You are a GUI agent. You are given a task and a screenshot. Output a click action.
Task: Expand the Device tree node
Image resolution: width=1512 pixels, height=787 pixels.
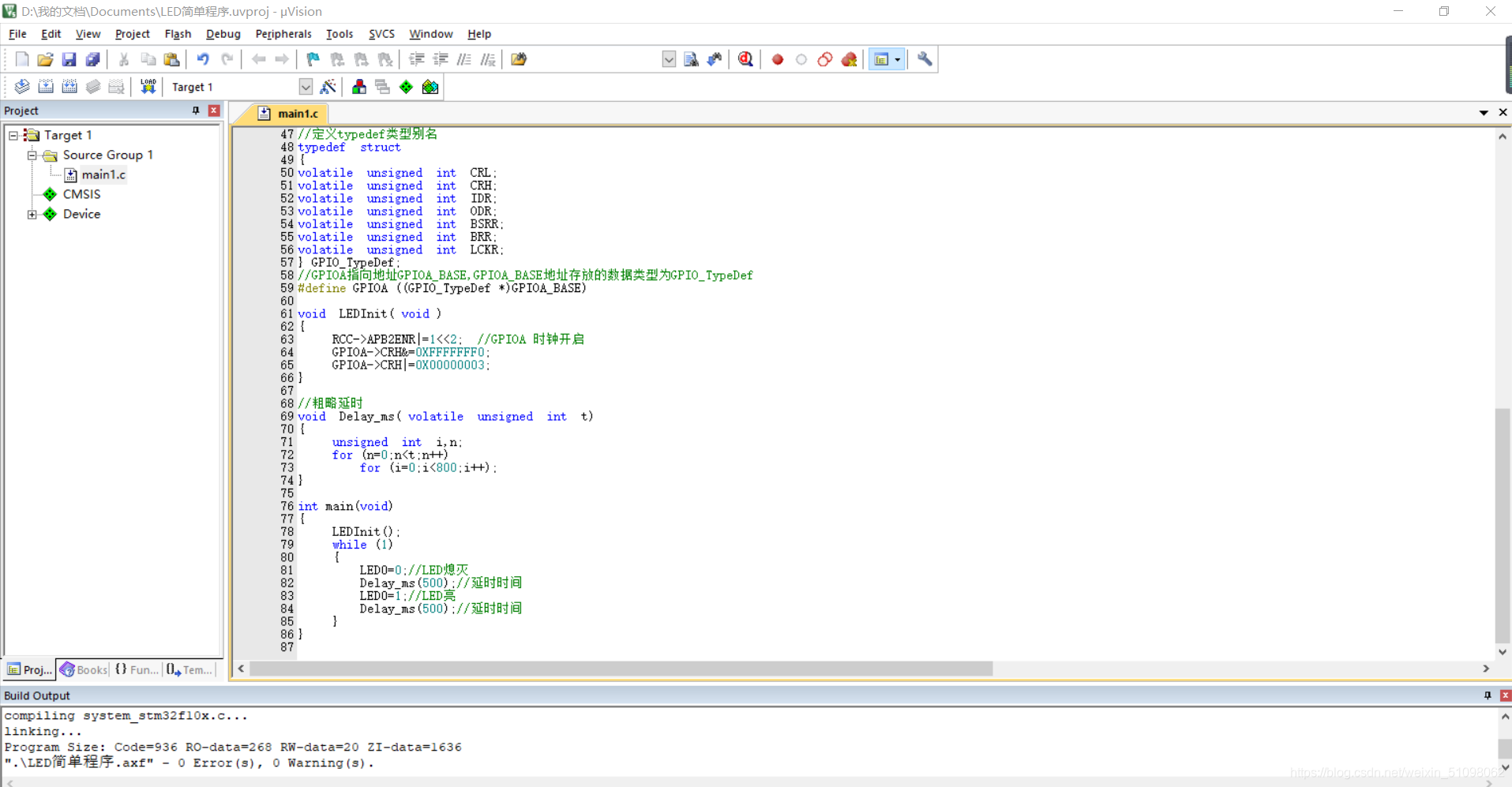(x=32, y=214)
